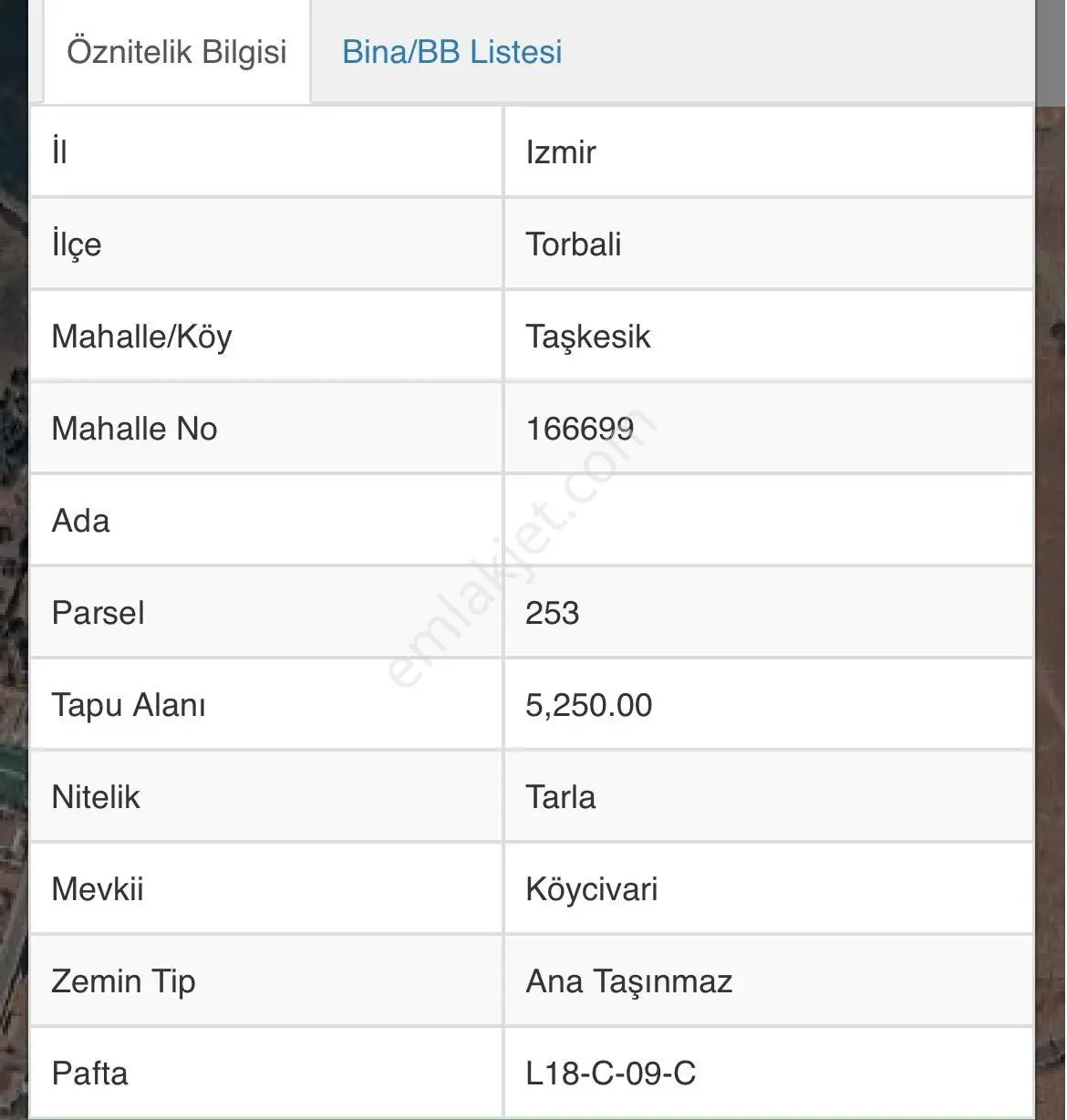This screenshot has width=1067, height=1120.
Task: Select the Öznitelik Bilgisi tab
Action: point(177,52)
